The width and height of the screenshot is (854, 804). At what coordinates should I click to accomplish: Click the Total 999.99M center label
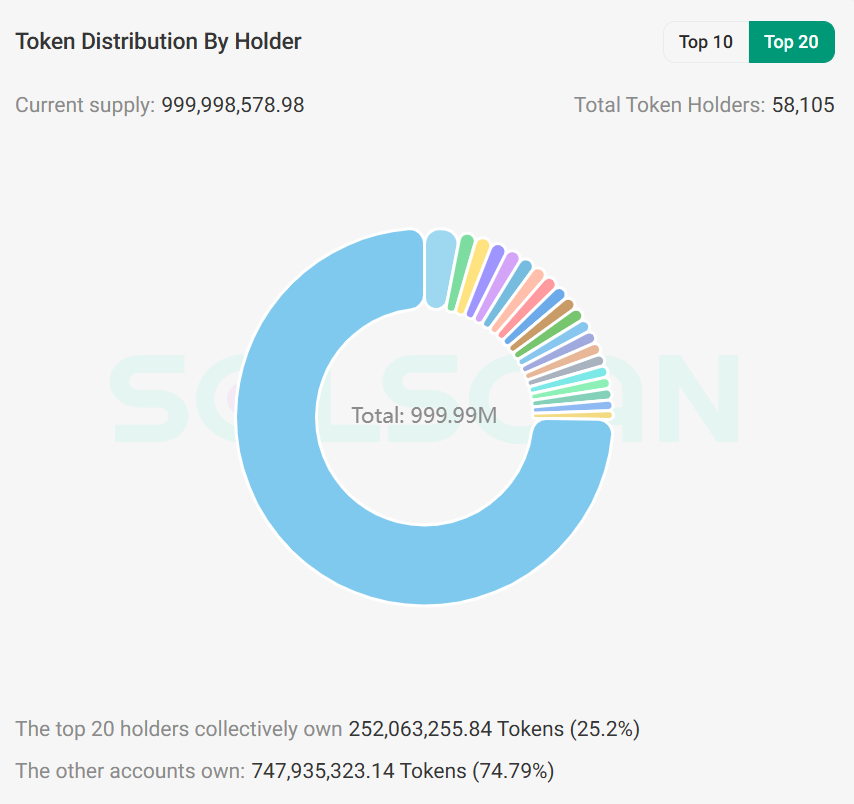pos(424,415)
